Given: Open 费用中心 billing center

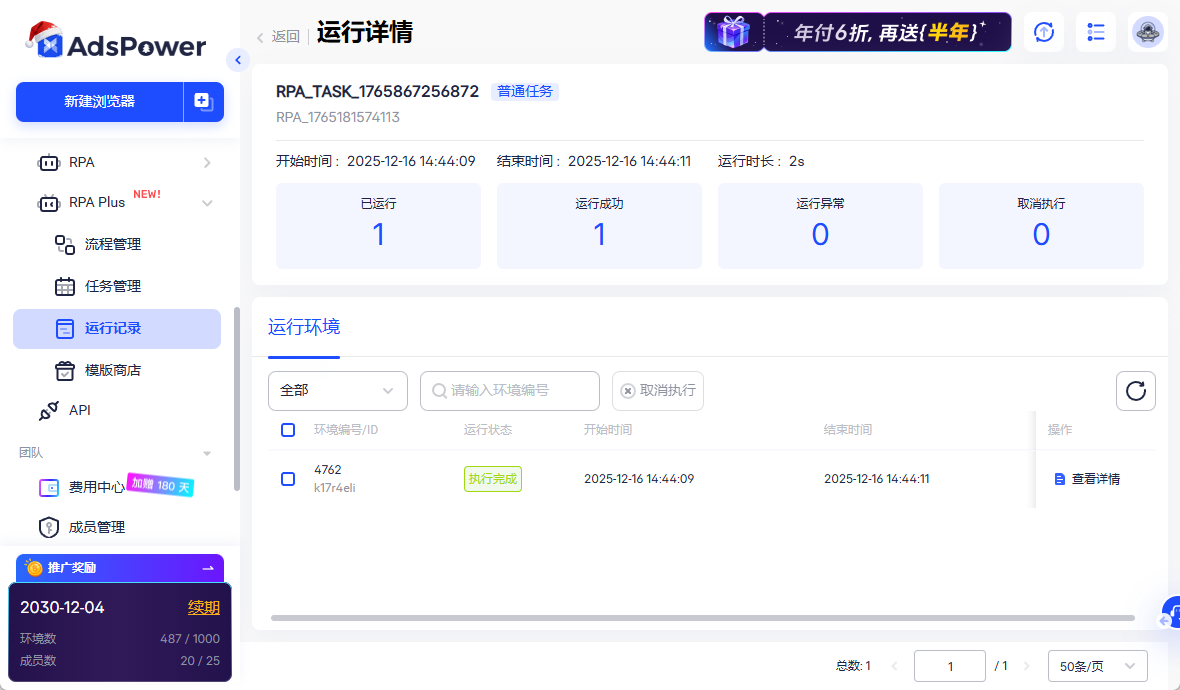Looking at the screenshot, I should (x=48, y=487).
